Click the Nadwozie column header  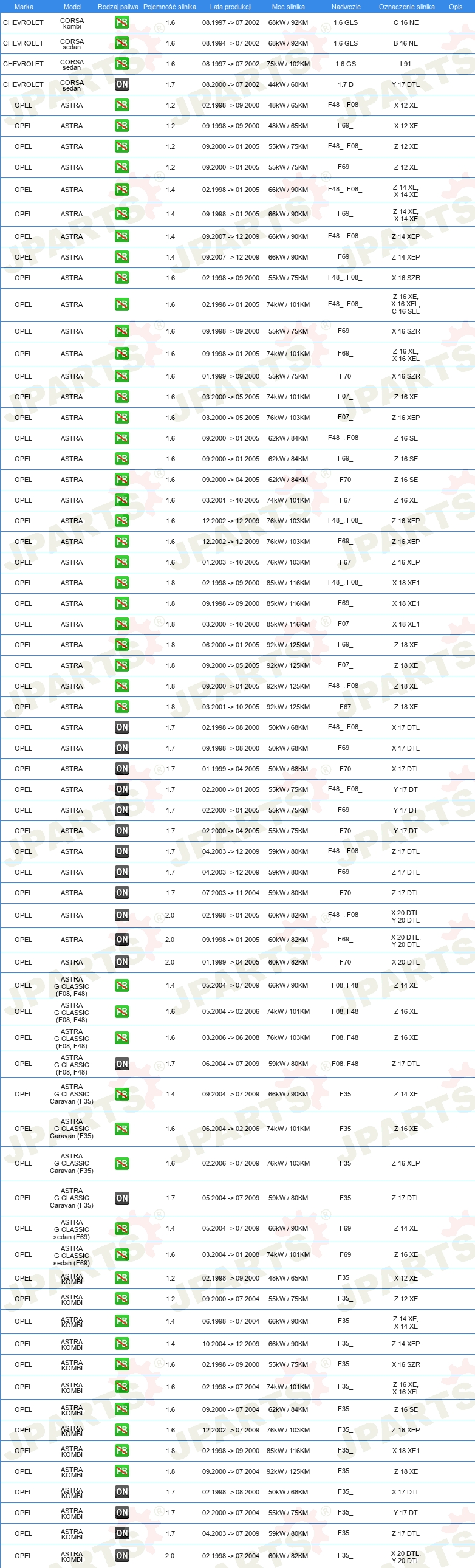point(346,7)
